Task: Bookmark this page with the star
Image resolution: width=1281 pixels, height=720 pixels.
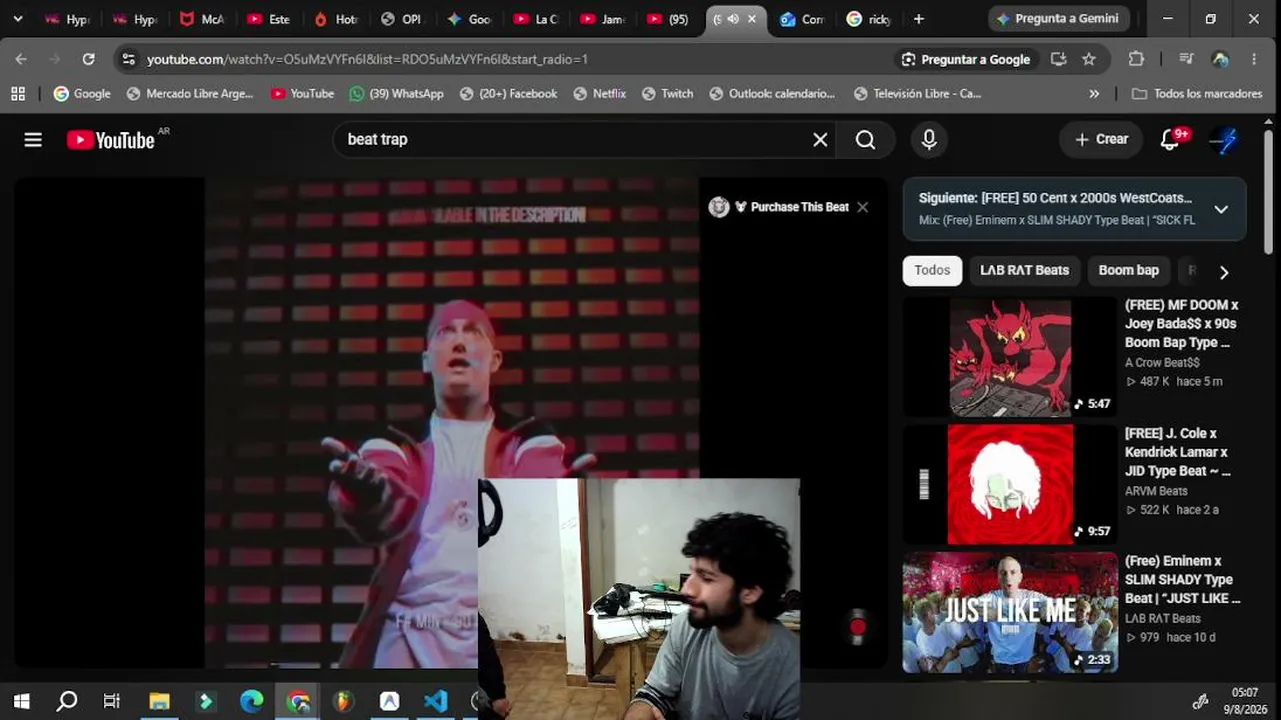Action: (x=1089, y=59)
